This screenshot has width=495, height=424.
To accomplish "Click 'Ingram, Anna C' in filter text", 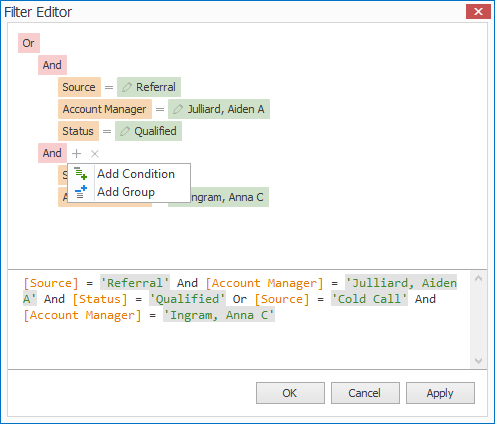I will click(219, 315).
